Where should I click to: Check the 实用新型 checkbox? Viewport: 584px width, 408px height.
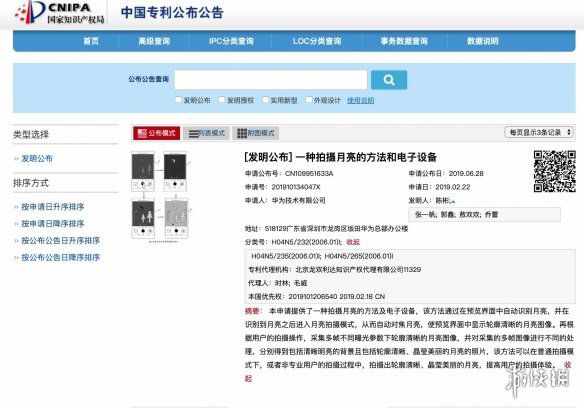[265, 99]
